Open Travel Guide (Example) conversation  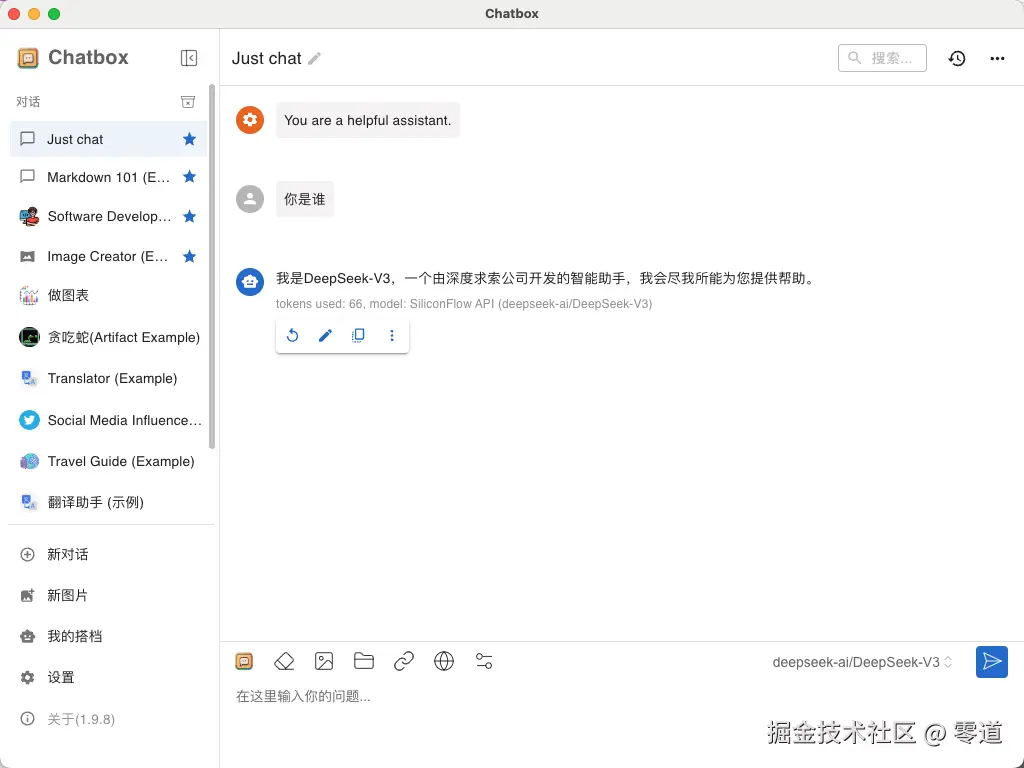pos(108,462)
